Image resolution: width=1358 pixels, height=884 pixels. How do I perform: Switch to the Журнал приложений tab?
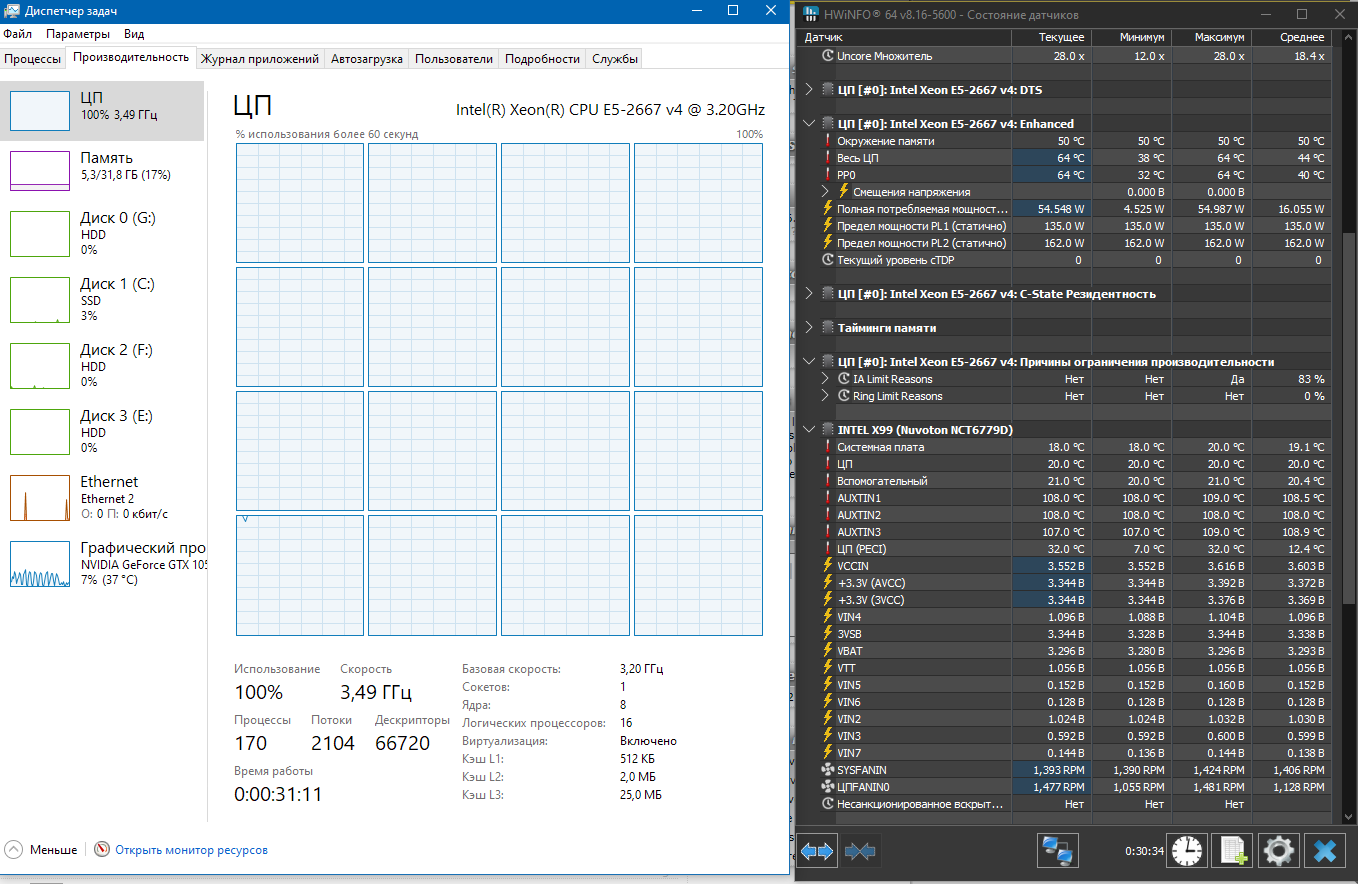(x=260, y=59)
